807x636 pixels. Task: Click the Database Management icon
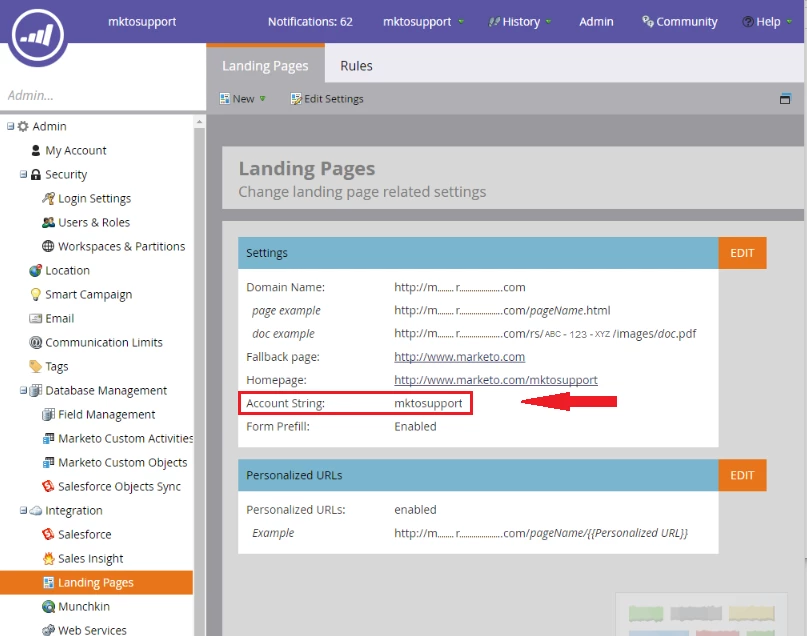(x=36, y=390)
